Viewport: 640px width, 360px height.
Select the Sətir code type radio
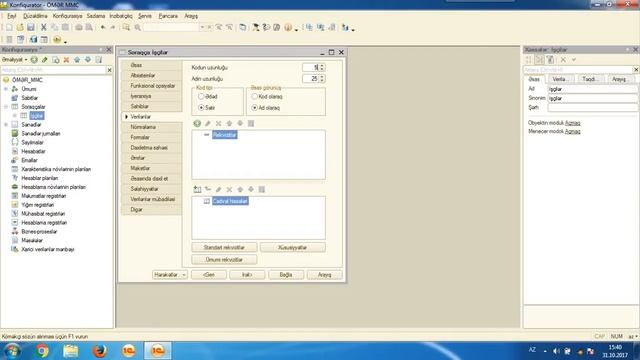pyautogui.click(x=201, y=108)
